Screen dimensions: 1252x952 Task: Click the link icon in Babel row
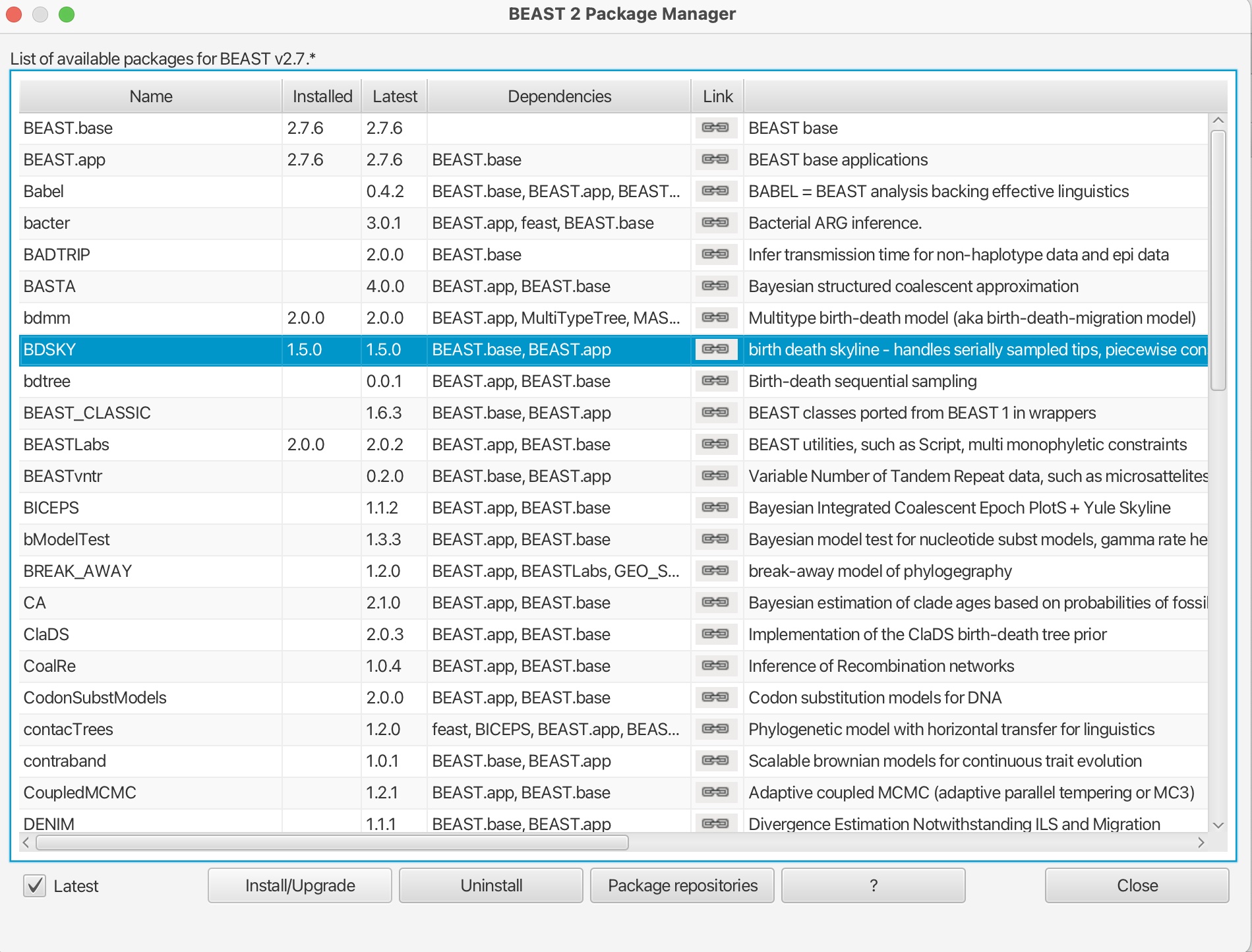pos(715,191)
